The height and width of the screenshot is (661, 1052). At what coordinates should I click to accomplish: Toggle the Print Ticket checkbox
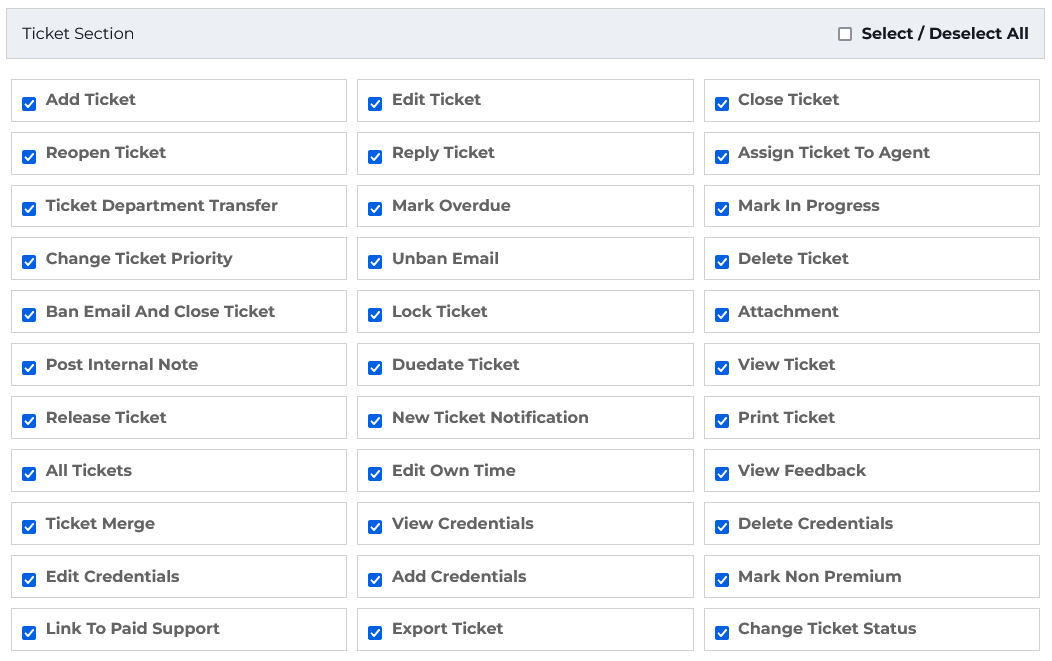coord(721,422)
